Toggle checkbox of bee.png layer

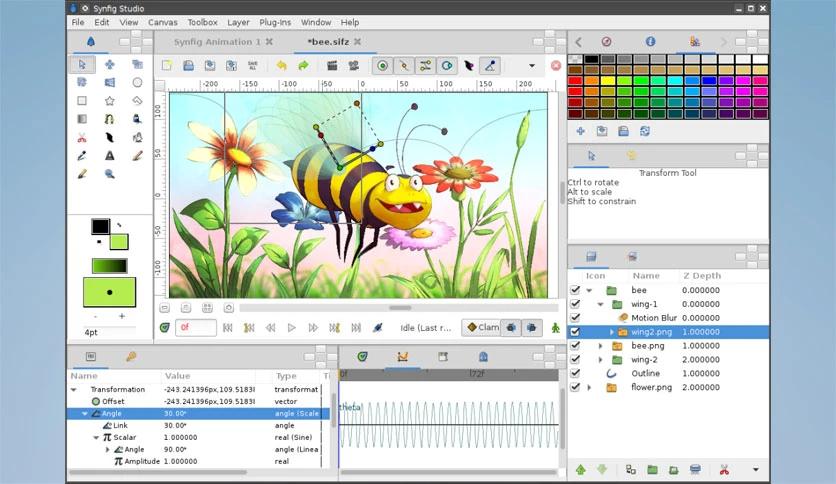pos(575,345)
